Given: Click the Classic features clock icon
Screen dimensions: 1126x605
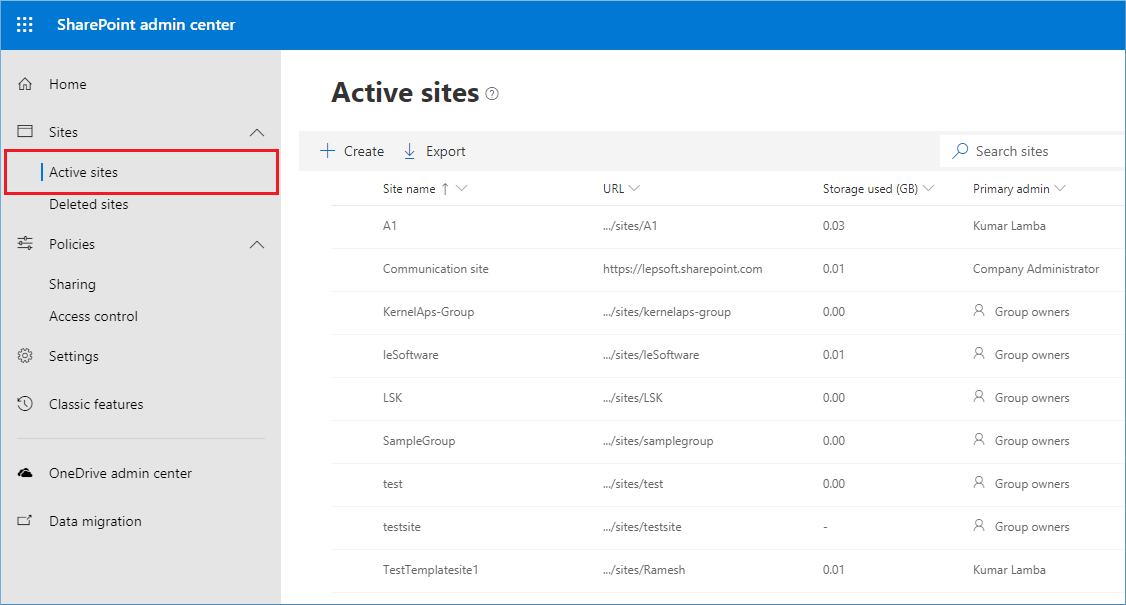Looking at the screenshot, I should click(x=25, y=404).
